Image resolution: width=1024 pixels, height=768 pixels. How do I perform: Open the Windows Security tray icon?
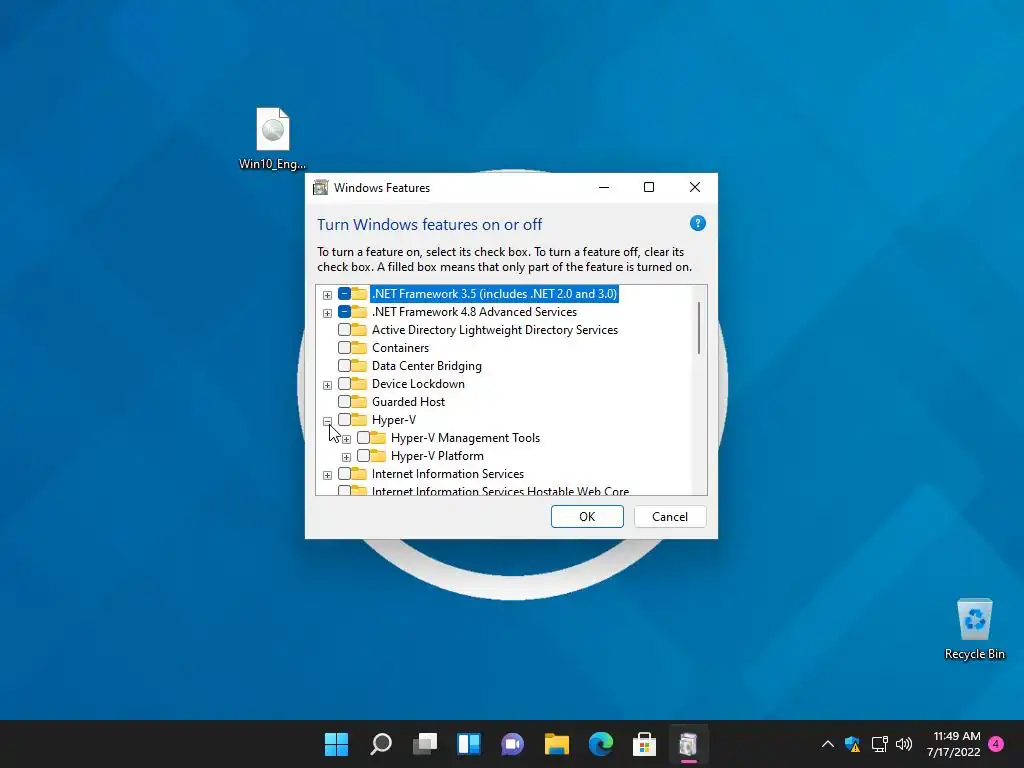tap(852, 744)
